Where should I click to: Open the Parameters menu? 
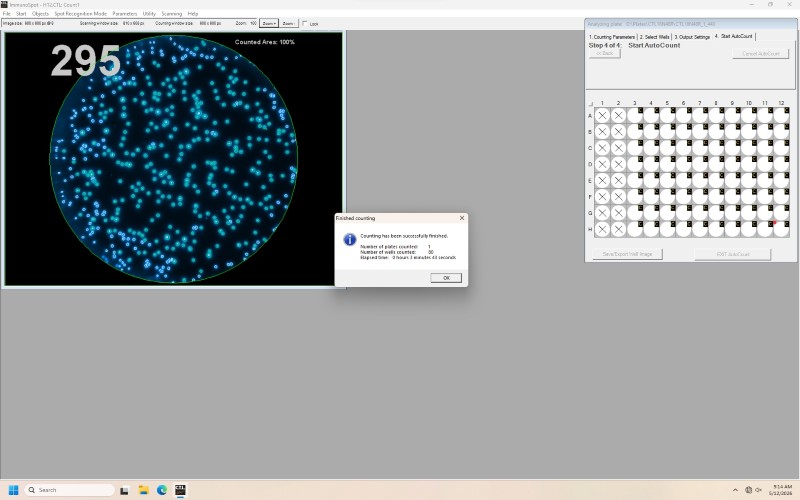tap(124, 14)
